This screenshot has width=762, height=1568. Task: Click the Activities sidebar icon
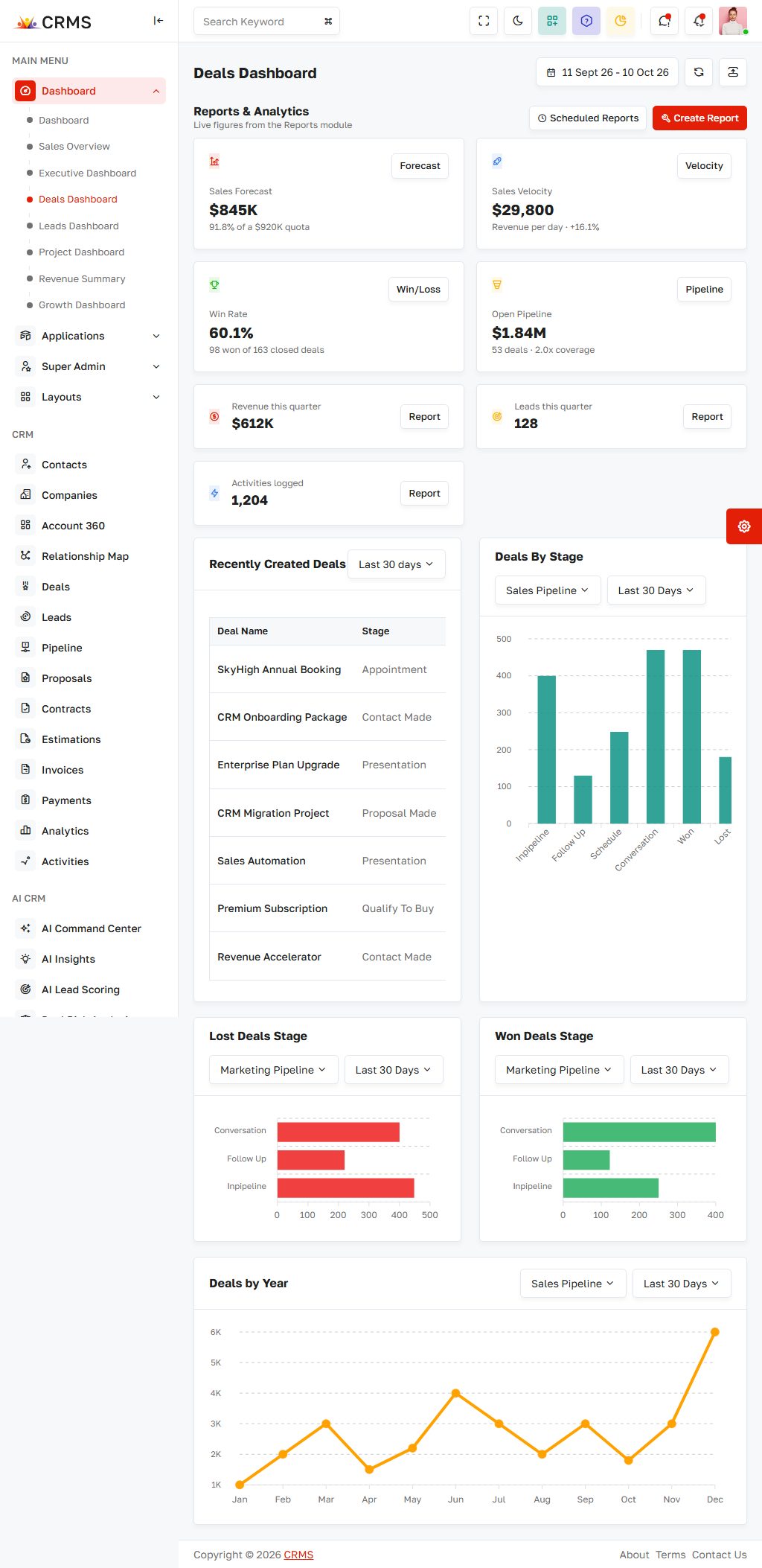coord(25,861)
